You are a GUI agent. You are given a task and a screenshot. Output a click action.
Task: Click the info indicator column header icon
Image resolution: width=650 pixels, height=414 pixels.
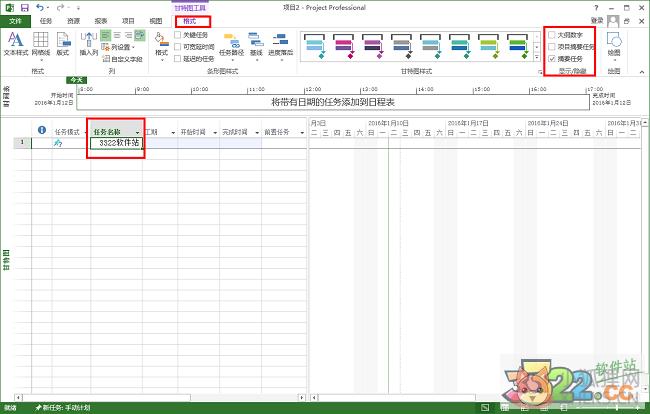42,130
